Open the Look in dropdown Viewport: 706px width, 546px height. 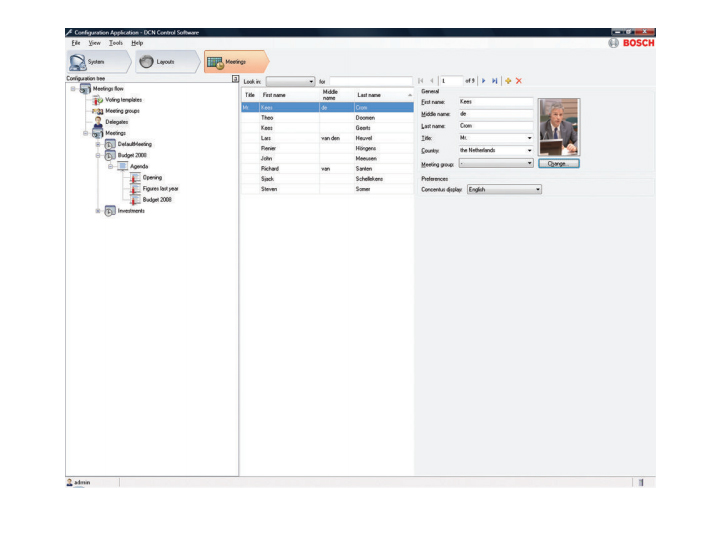point(312,79)
